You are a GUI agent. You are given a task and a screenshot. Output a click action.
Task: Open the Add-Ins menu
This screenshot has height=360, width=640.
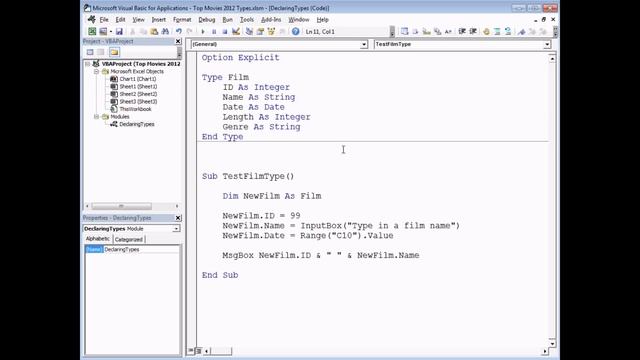(x=271, y=20)
